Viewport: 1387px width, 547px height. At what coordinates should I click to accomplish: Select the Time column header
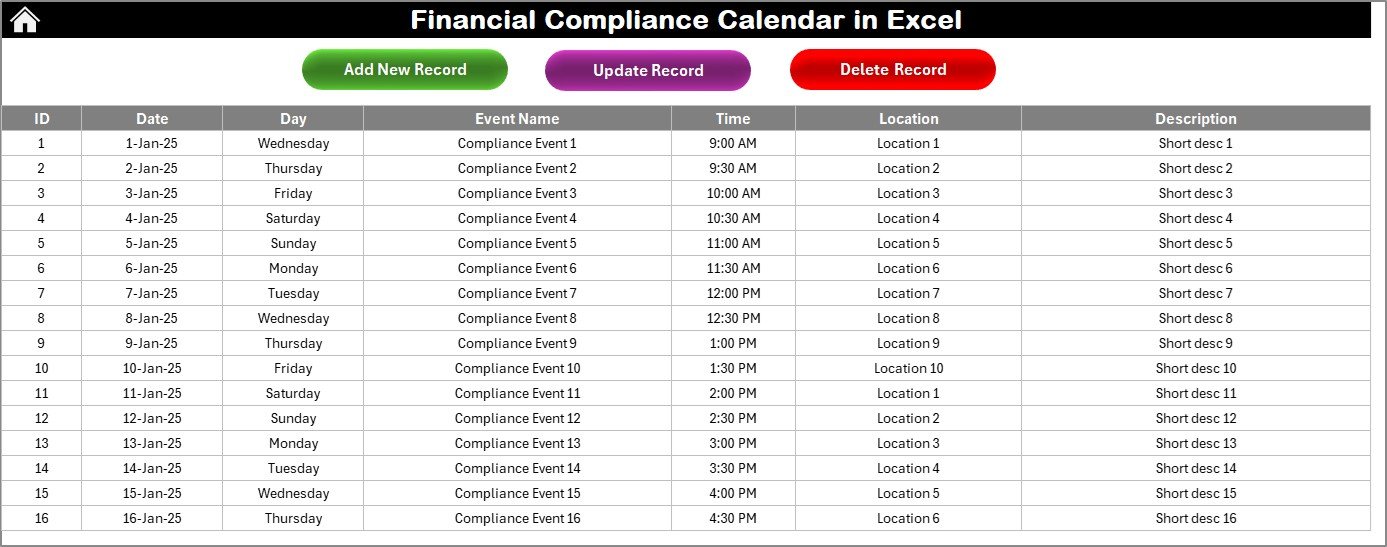coord(733,118)
